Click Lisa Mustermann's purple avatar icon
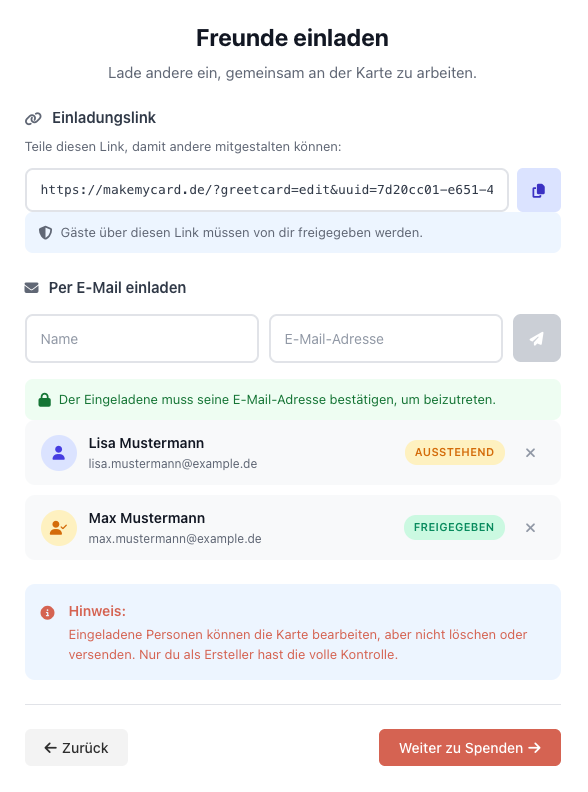588x792 pixels. coord(59,453)
